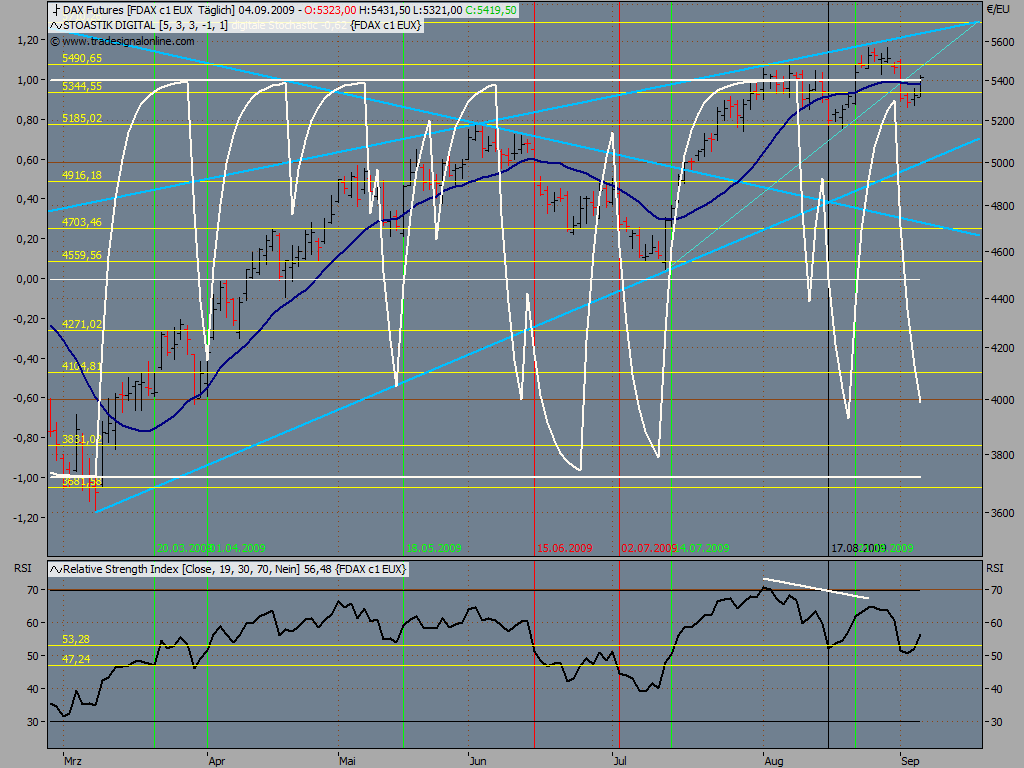Click the 01.04.2009 date marker

tap(240, 548)
